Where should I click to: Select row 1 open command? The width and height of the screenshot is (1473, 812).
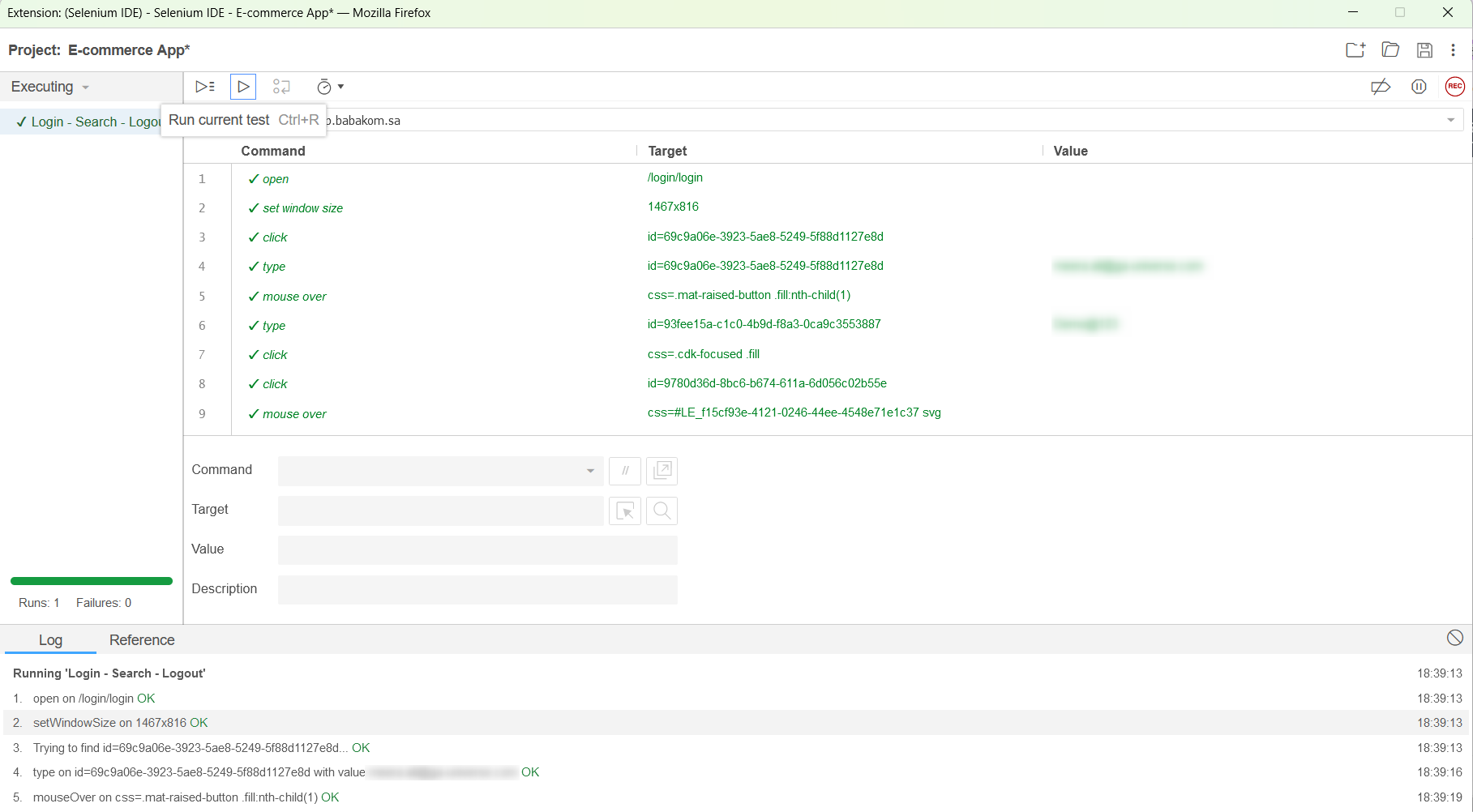275,179
